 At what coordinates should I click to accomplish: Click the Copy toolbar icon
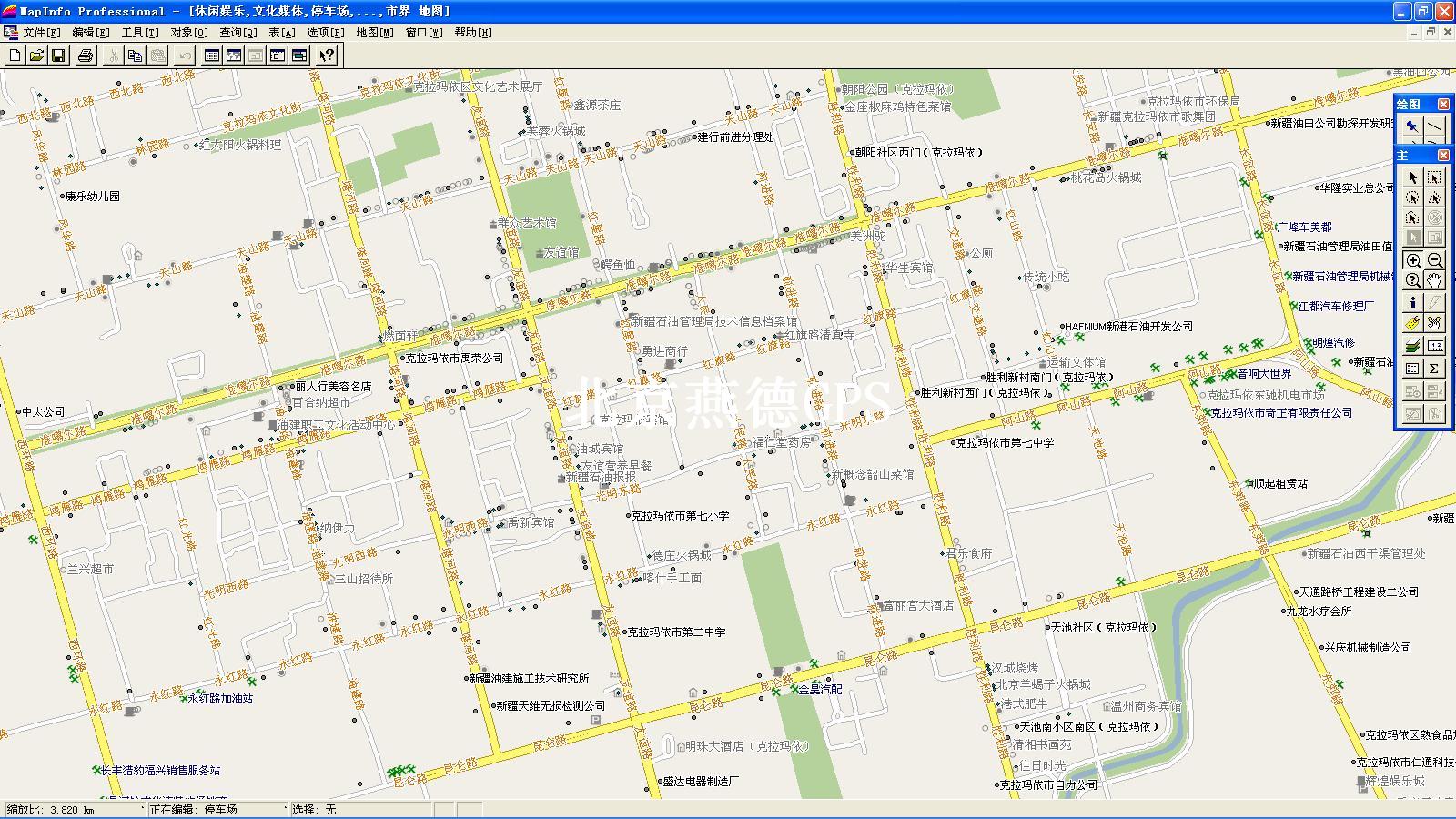[135, 56]
